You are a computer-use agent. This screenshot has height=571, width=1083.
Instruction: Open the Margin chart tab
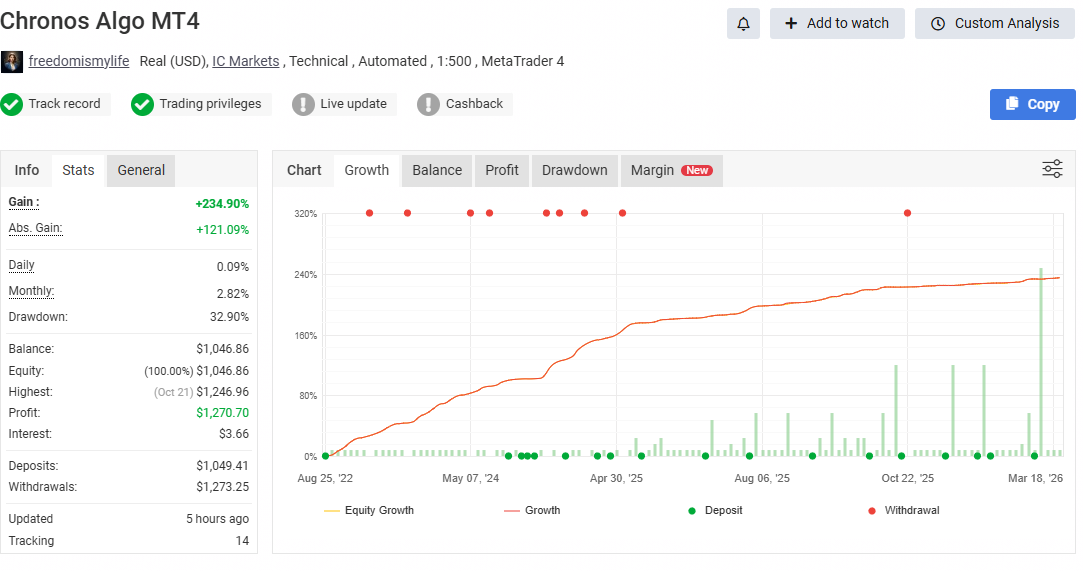(x=671, y=170)
